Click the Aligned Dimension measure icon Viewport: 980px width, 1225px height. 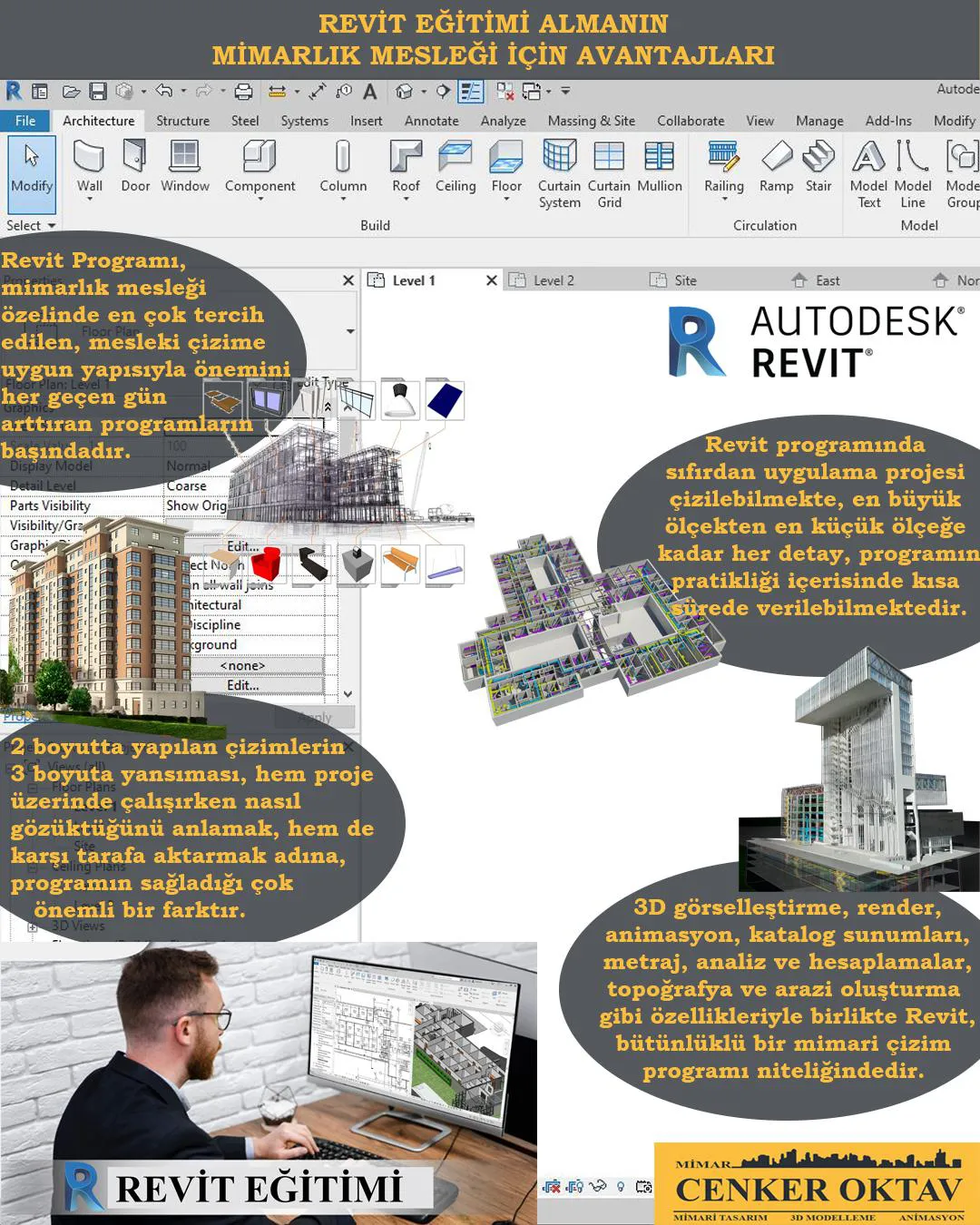pos(318,92)
